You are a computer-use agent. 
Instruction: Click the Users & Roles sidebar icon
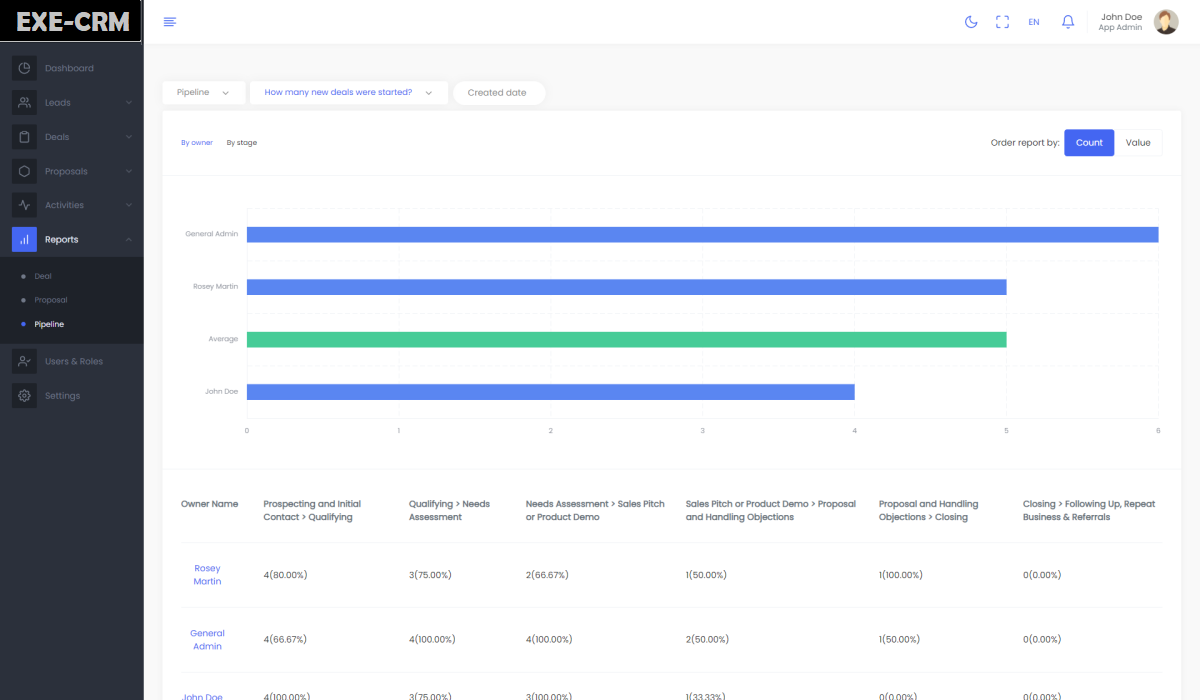(25, 361)
